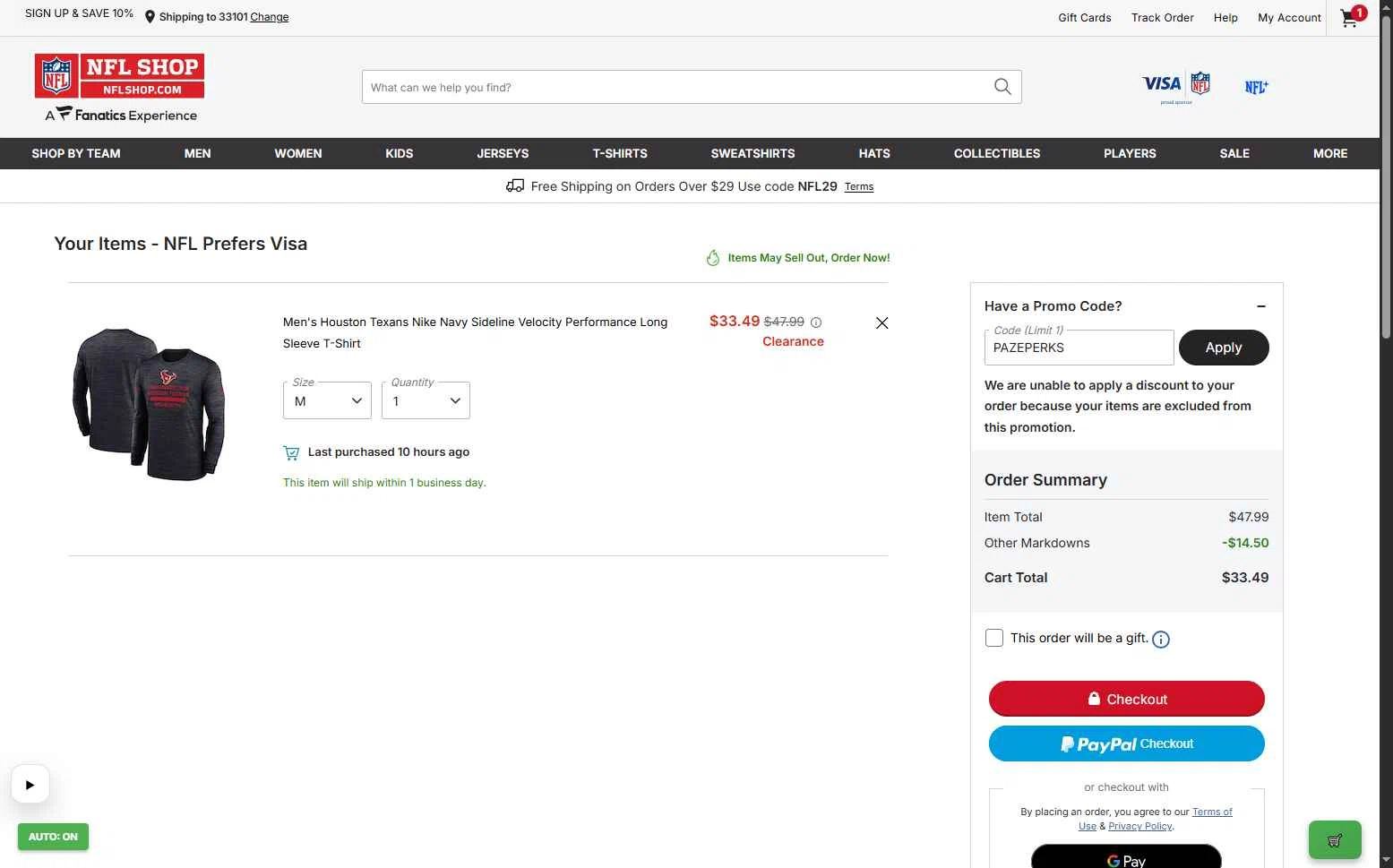Open Help link
This screenshot has height=868, width=1393.
[x=1225, y=18]
